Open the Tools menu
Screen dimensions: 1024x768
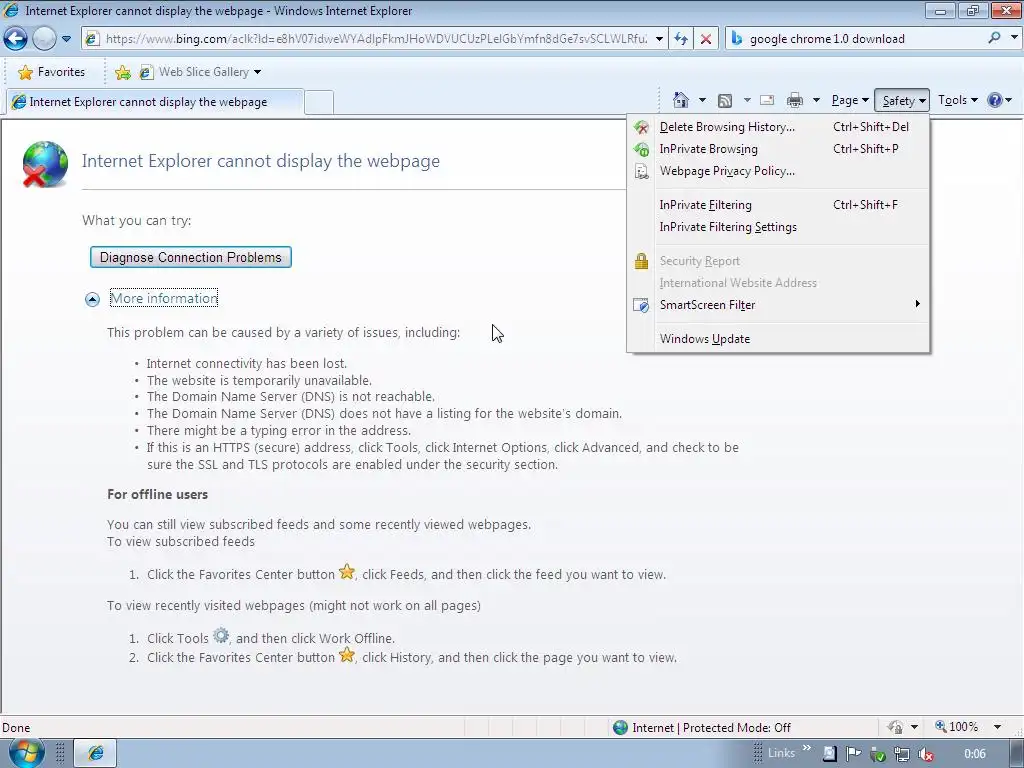point(957,100)
